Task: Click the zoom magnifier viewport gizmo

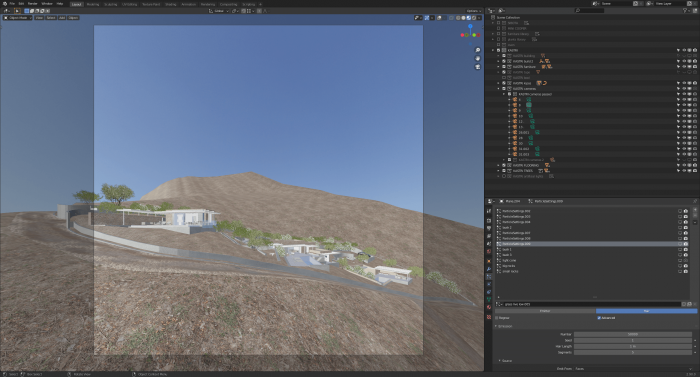Action: pyautogui.click(x=478, y=50)
